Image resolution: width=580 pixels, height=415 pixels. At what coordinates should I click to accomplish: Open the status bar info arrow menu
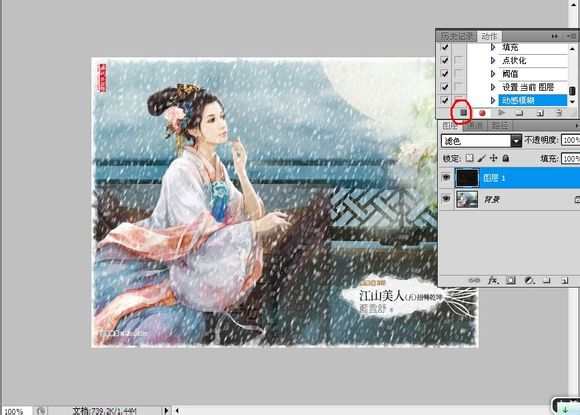pyautogui.click(x=166, y=410)
